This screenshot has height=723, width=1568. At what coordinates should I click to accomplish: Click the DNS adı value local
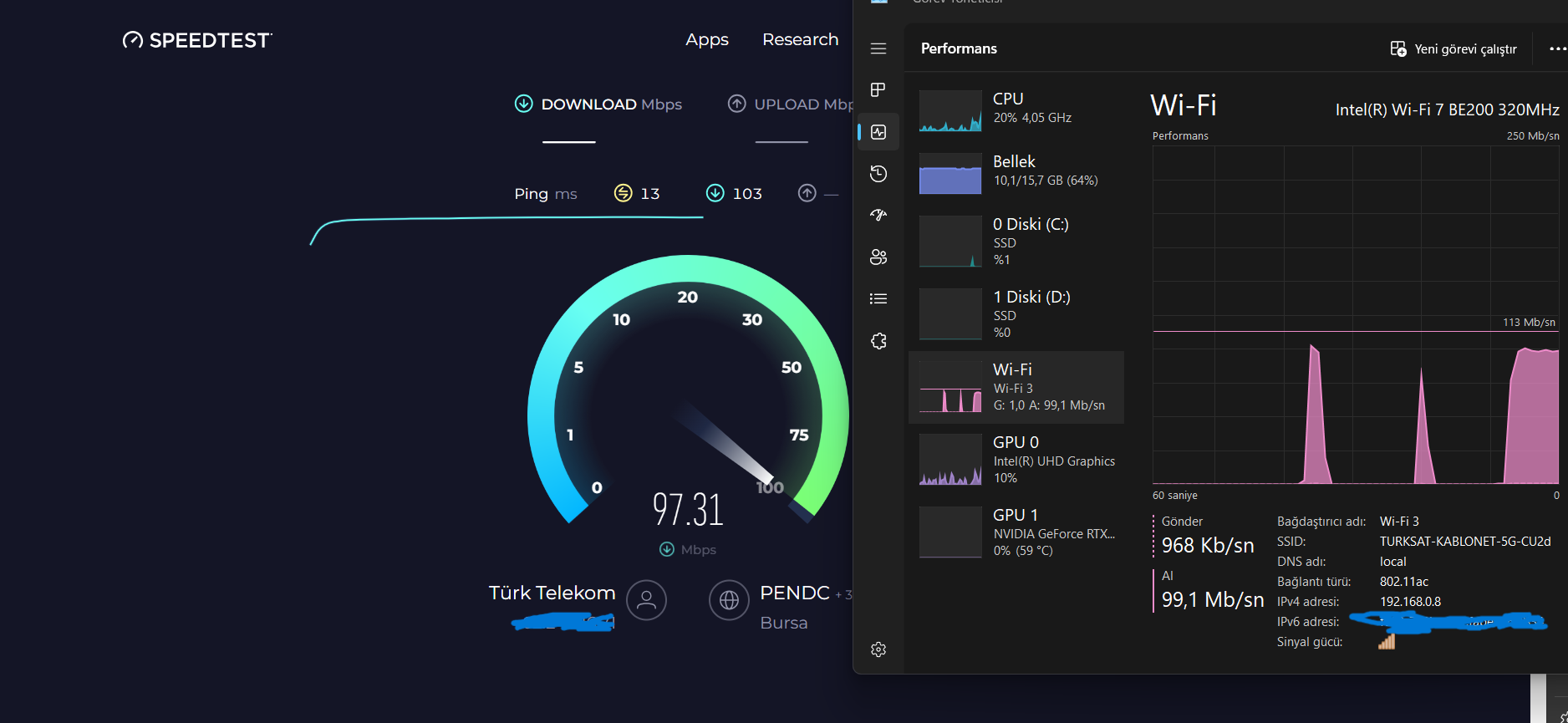pos(1392,562)
